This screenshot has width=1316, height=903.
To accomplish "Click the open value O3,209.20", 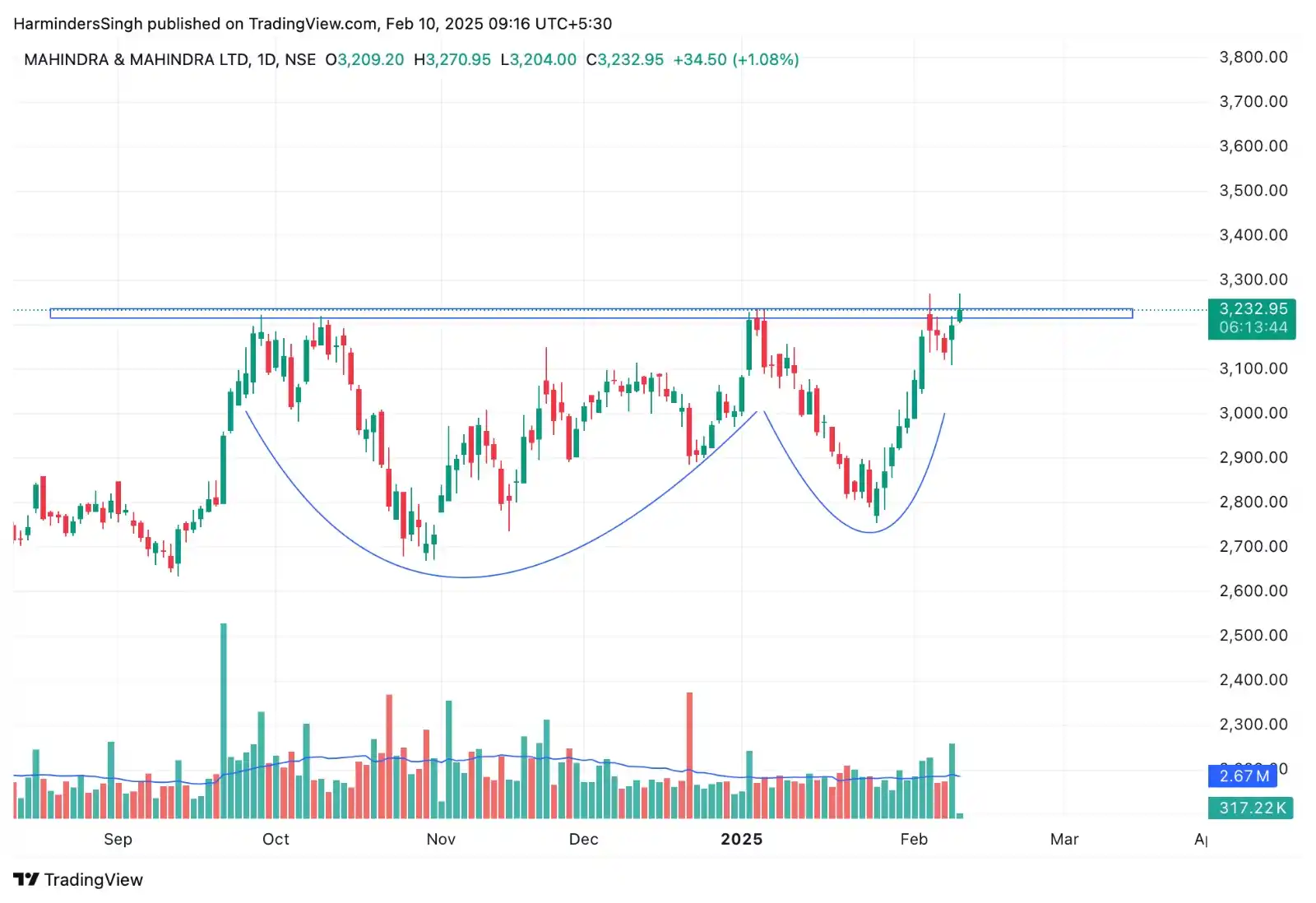I will click(364, 59).
